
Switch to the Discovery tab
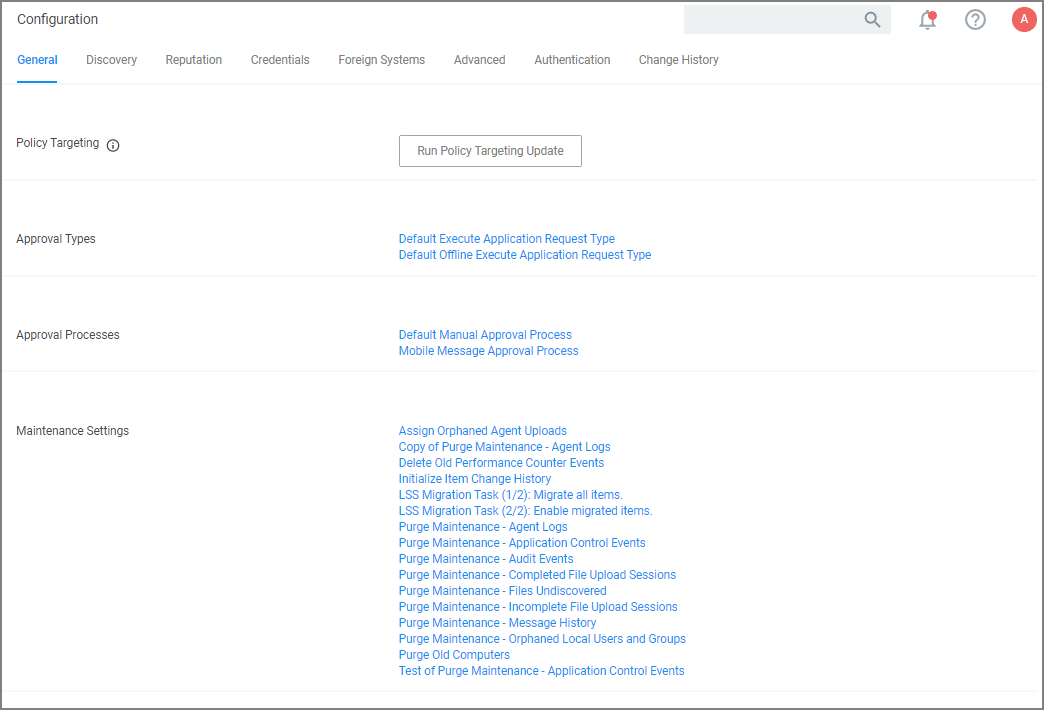click(x=111, y=60)
